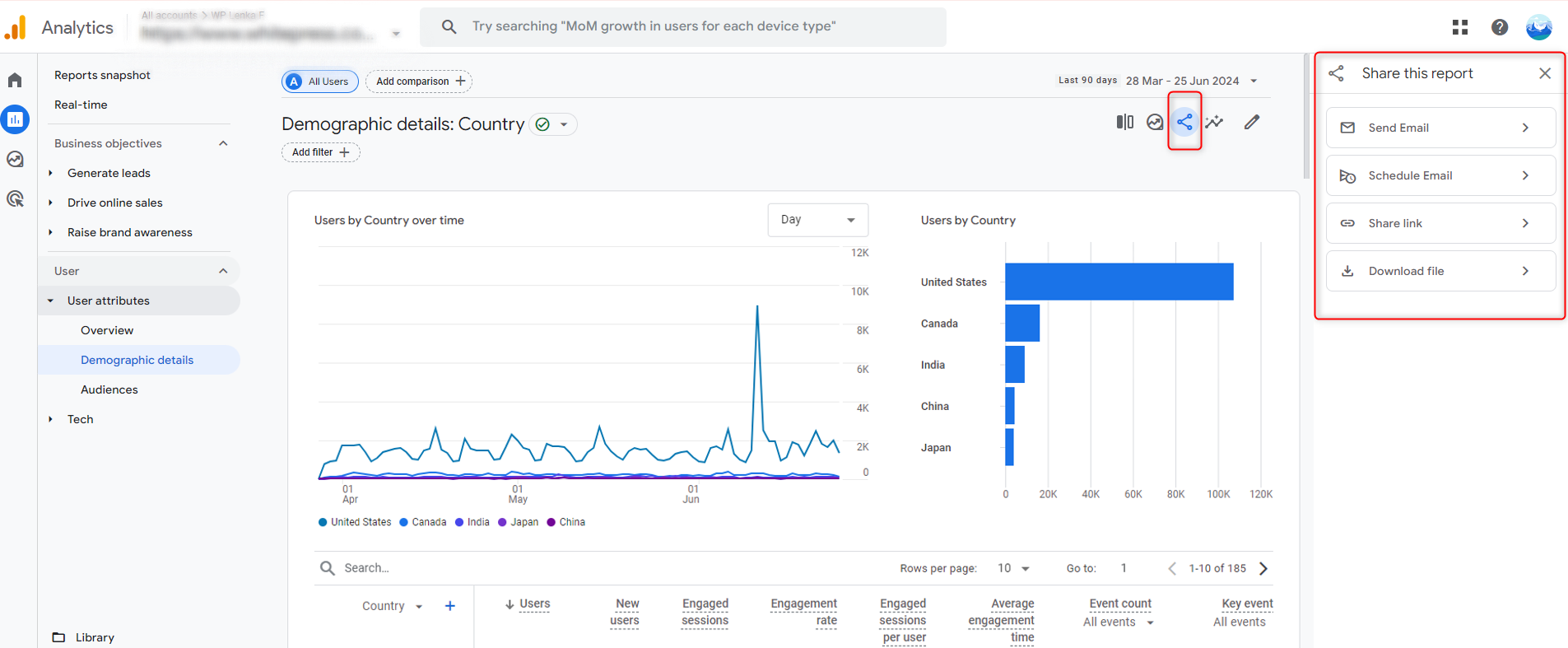Collapse User attributes tree item

50,301
